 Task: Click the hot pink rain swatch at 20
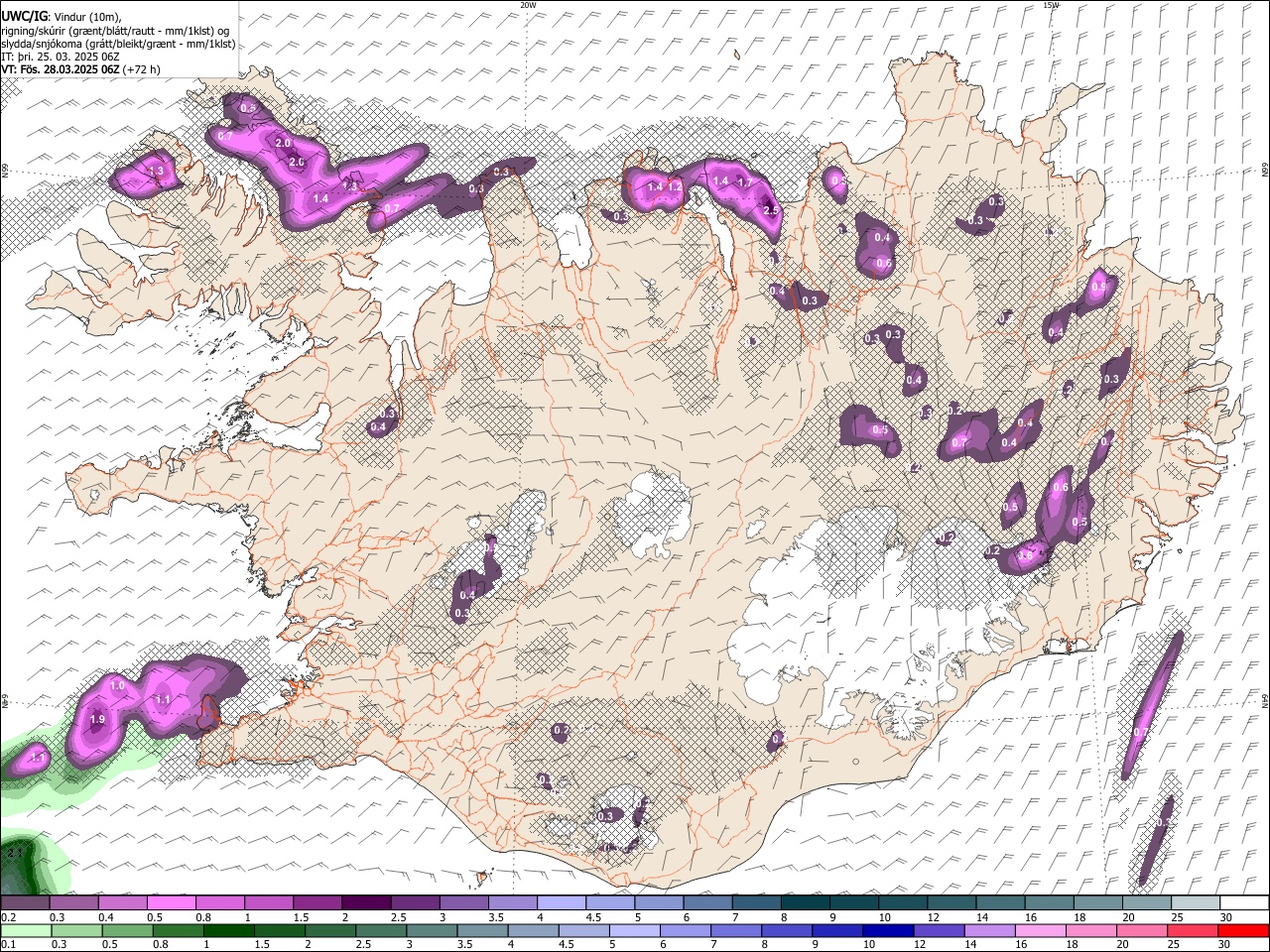point(1140,930)
